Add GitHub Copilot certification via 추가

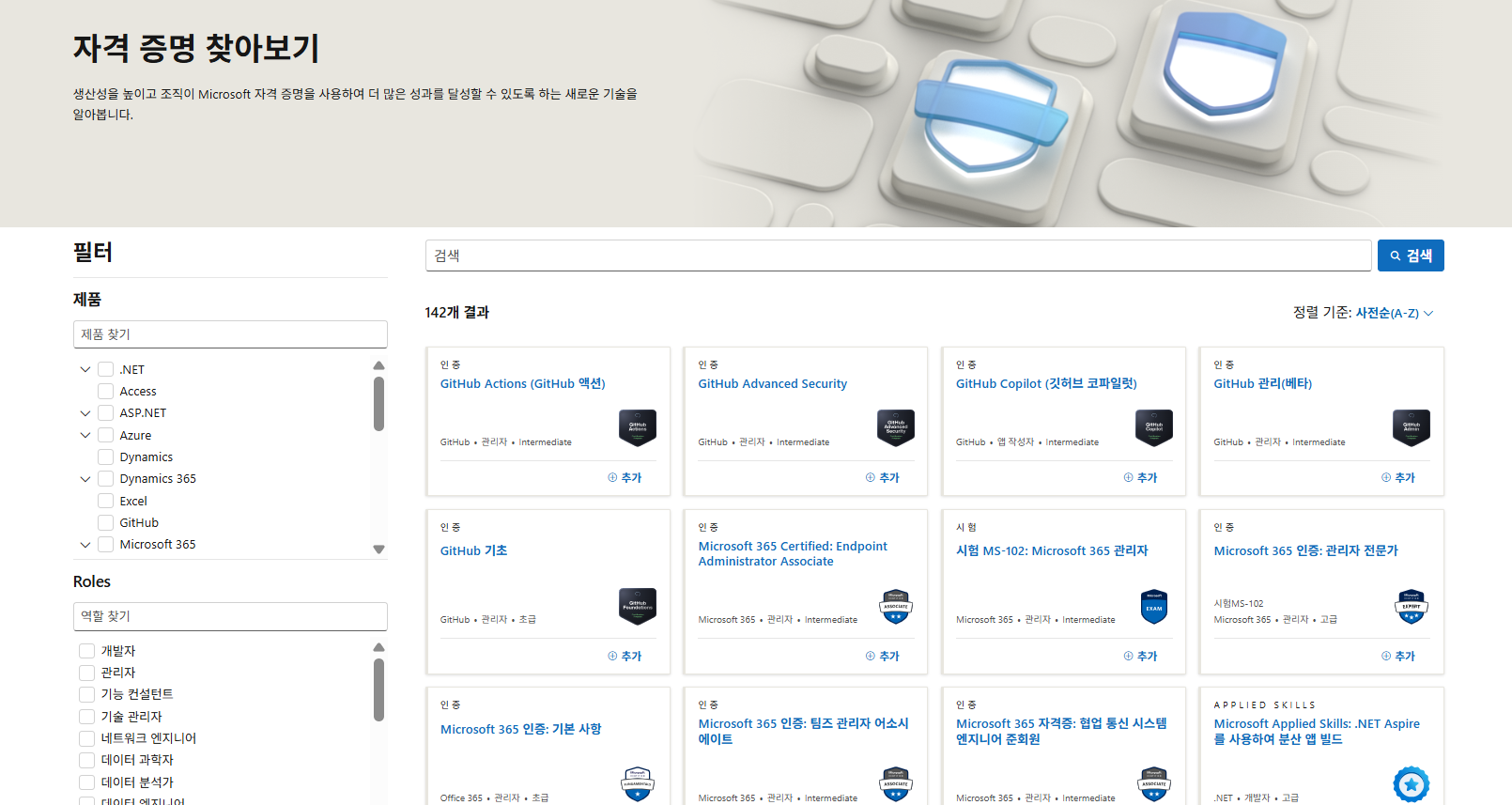(1141, 477)
